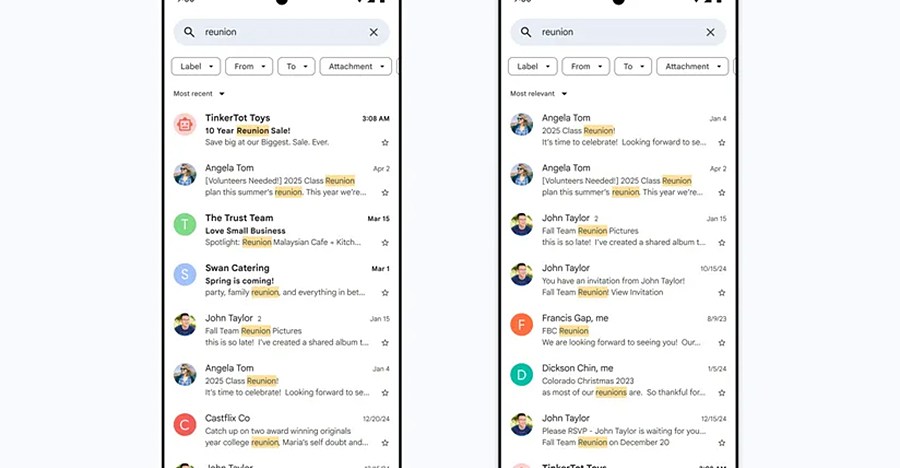Open the Most relevant sort dropdown
The height and width of the screenshot is (468, 900).
(538, 94)
